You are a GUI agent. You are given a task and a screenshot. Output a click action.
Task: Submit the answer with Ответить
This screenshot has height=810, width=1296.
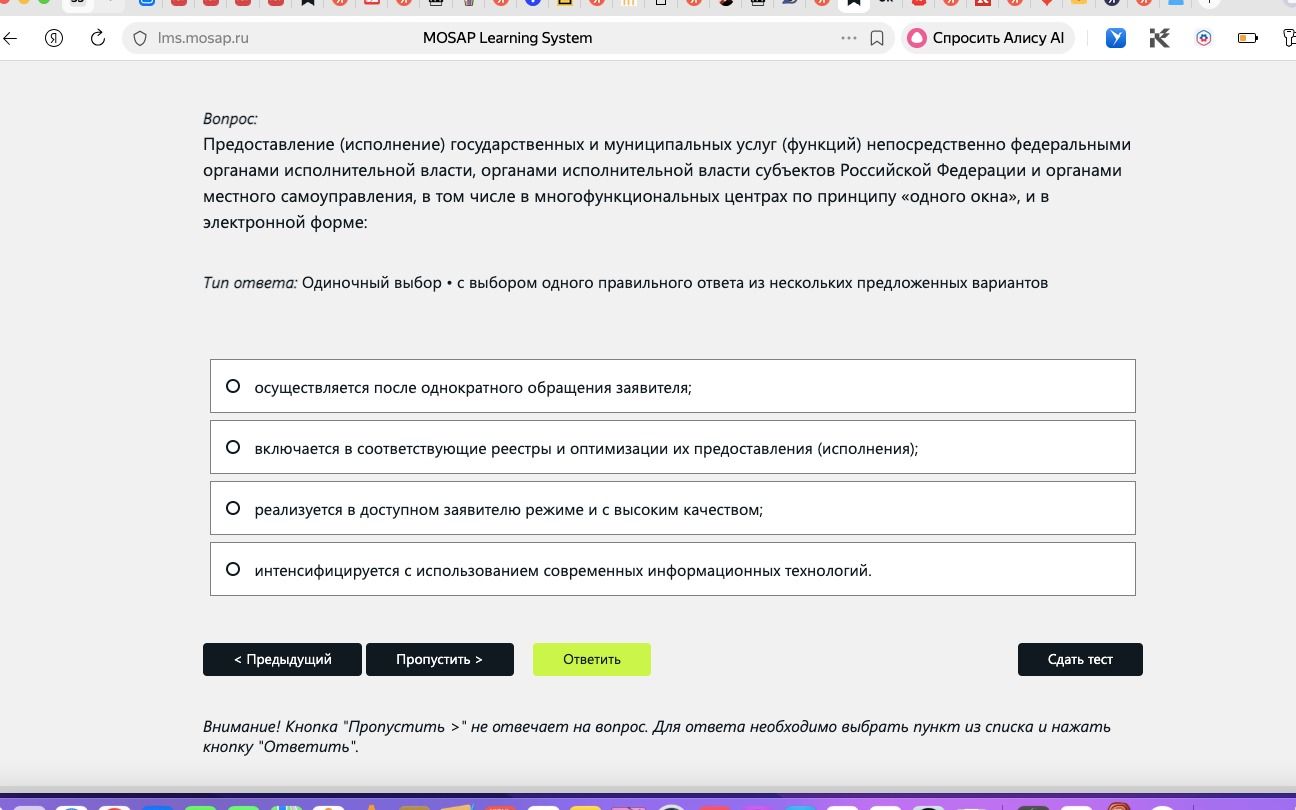[592, 659]
